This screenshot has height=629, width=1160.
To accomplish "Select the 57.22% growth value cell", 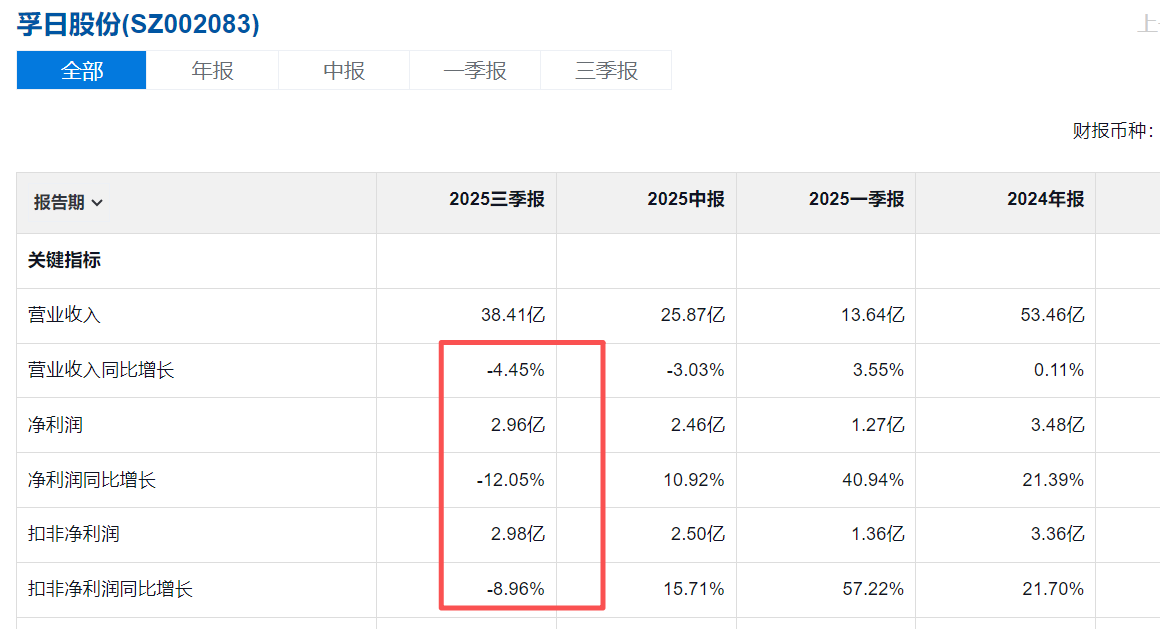I will pyautogui.click(x=873, y=589).
